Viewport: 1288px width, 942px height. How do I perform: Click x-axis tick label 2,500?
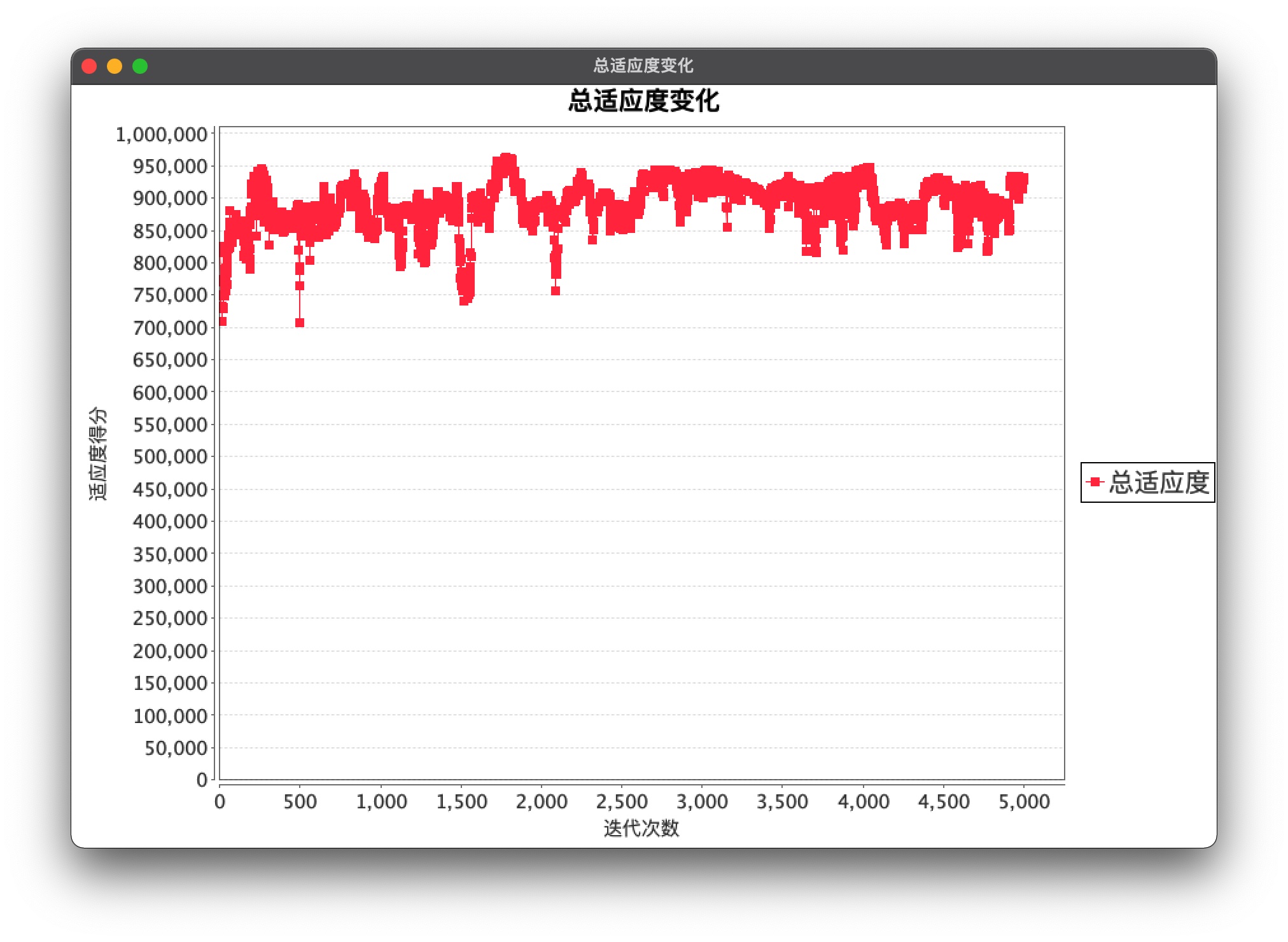pyautogui.click(x=622, y=801)
